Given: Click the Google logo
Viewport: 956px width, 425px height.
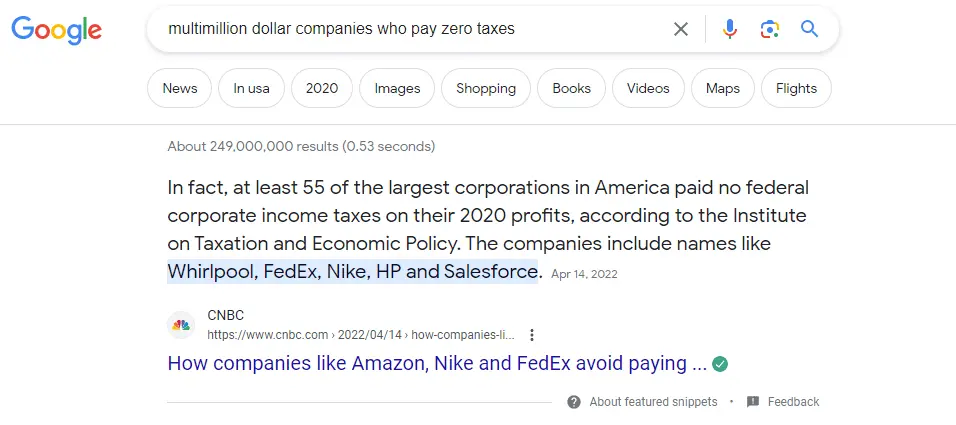Looking at the screenshot, I should 57,30.
